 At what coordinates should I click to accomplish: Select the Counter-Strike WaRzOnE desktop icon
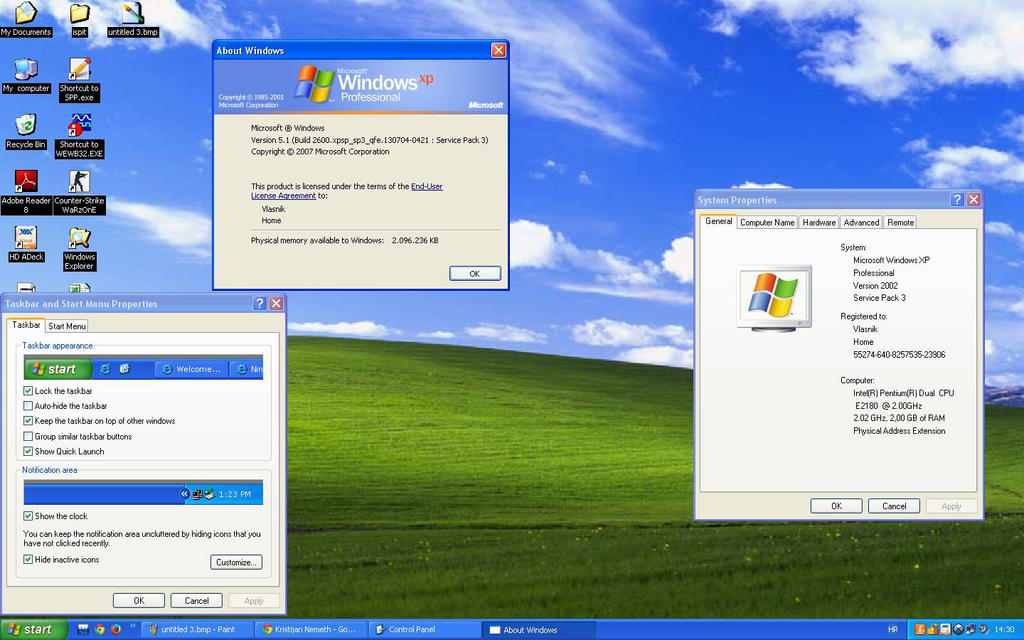(x=79, y=192)
